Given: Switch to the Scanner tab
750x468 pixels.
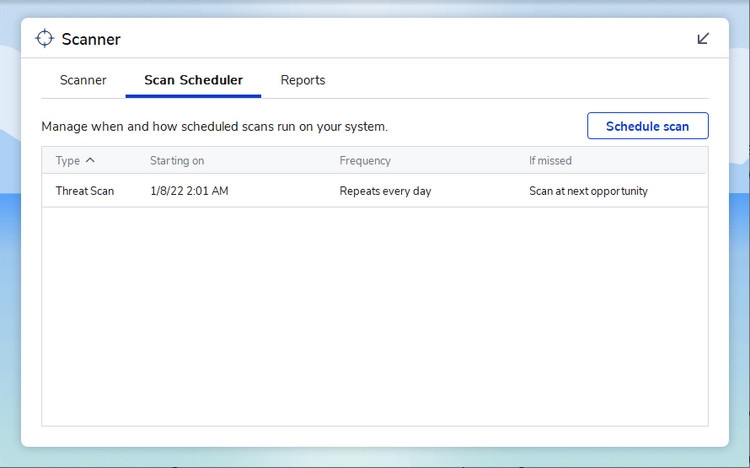Looking at the screenshot, I should tap(83, 80).
